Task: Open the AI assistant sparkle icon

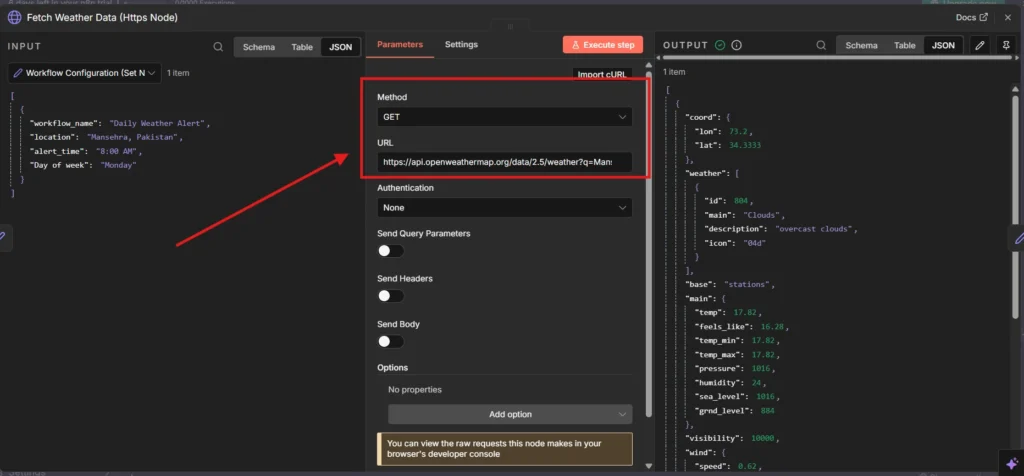Action: pos(1011,462)
